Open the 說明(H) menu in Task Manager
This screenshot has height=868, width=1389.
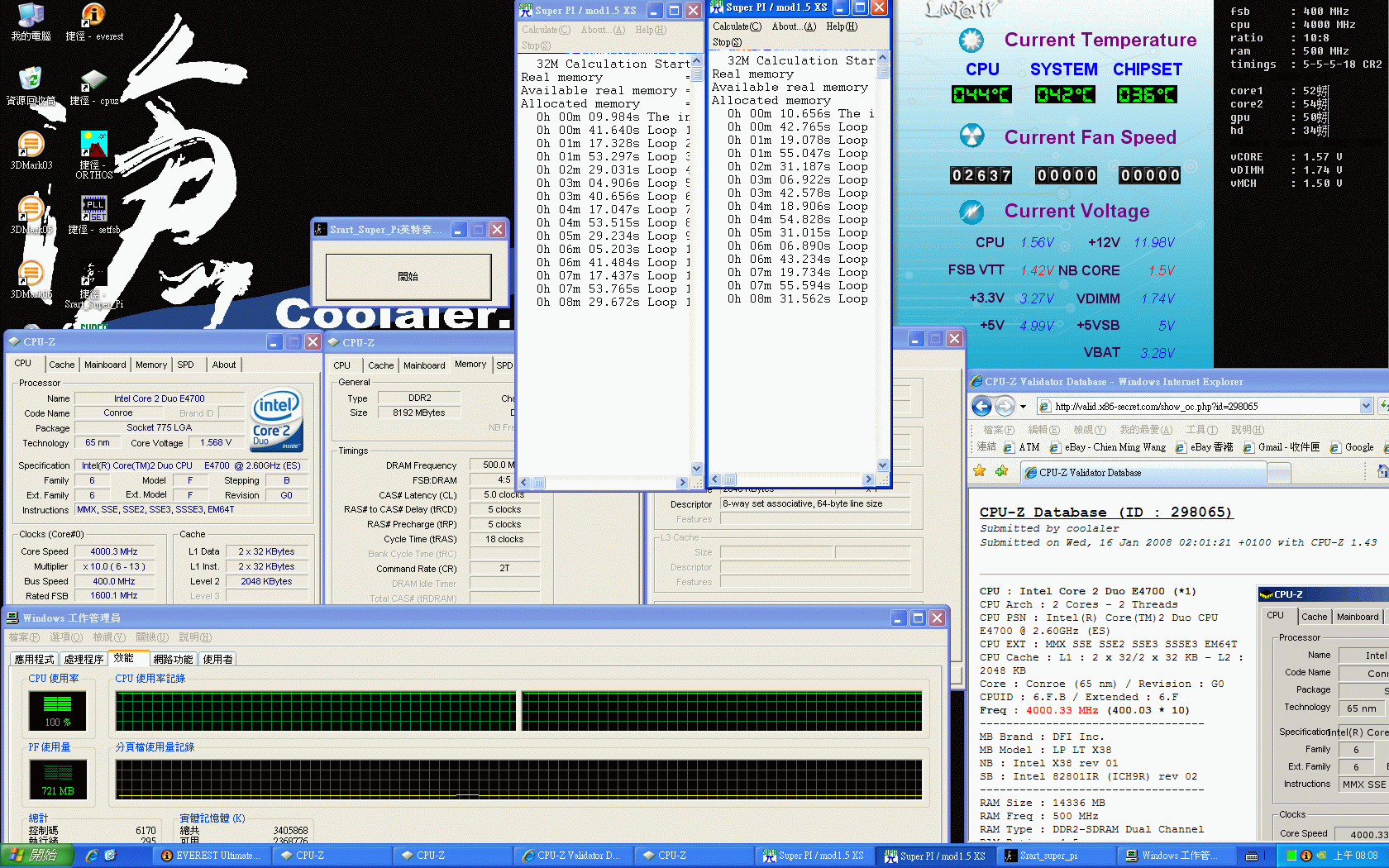point(195,637)
